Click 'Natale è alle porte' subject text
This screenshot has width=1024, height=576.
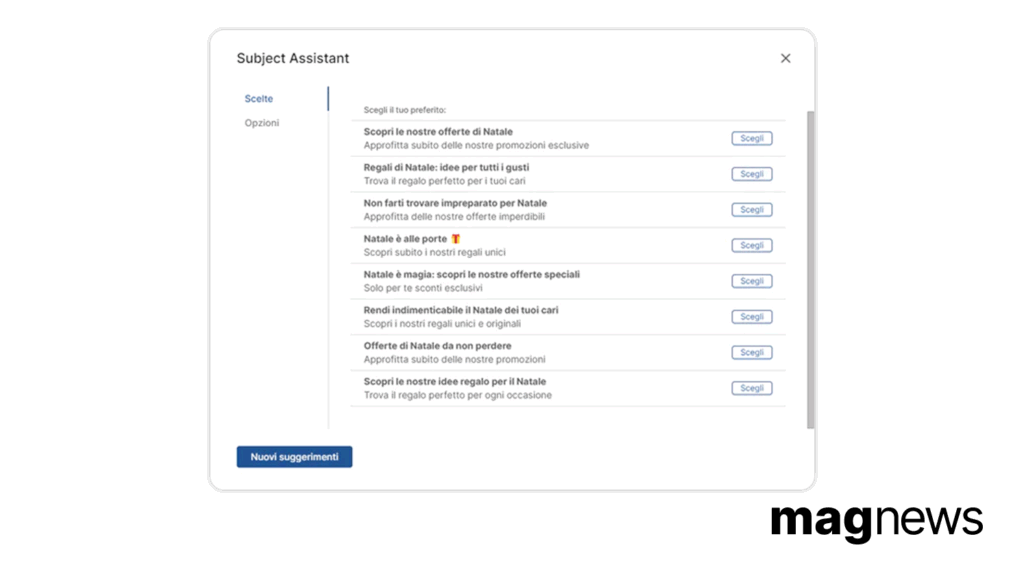point(405,239)
